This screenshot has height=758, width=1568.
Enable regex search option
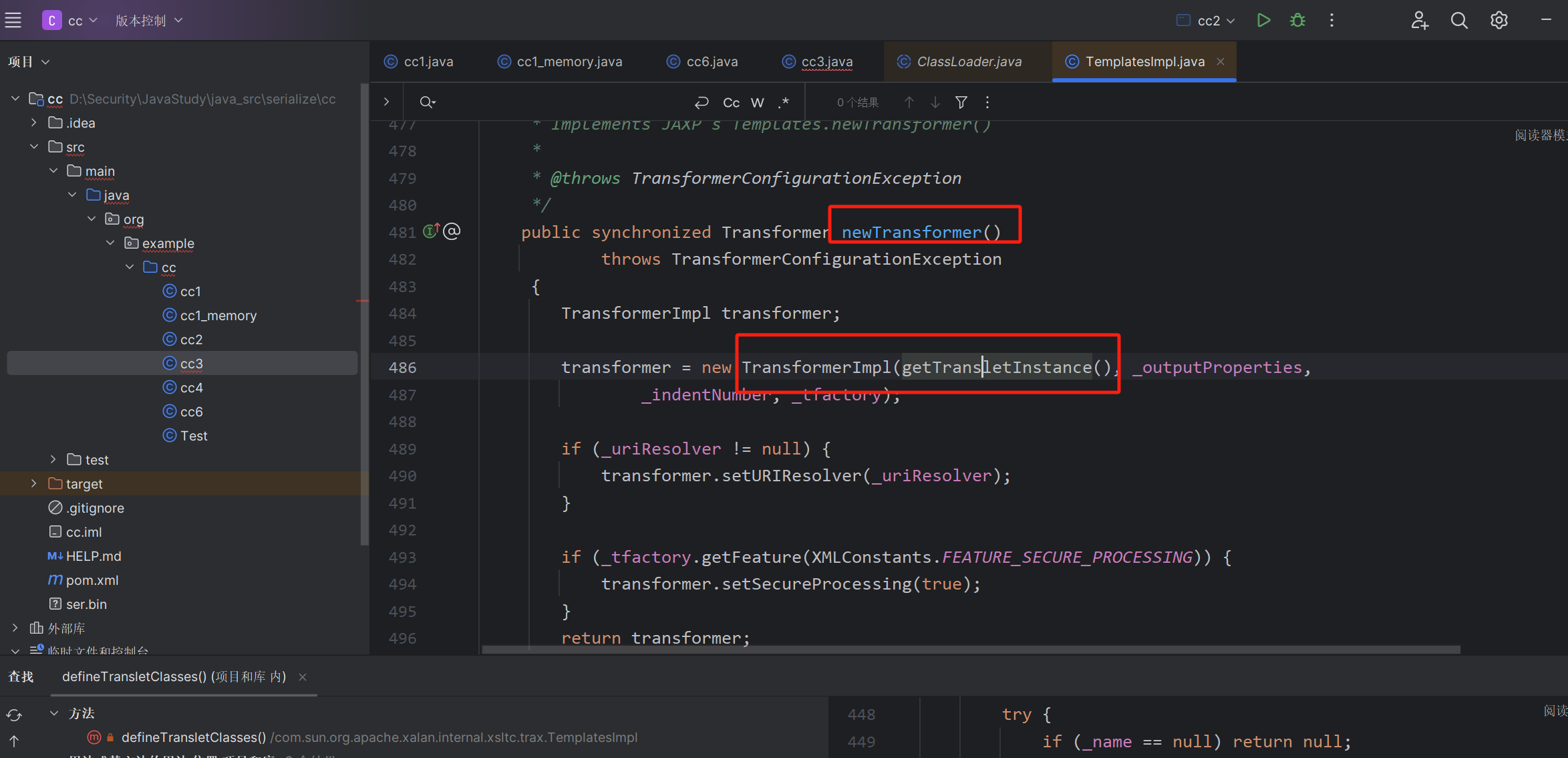(784, 102)
